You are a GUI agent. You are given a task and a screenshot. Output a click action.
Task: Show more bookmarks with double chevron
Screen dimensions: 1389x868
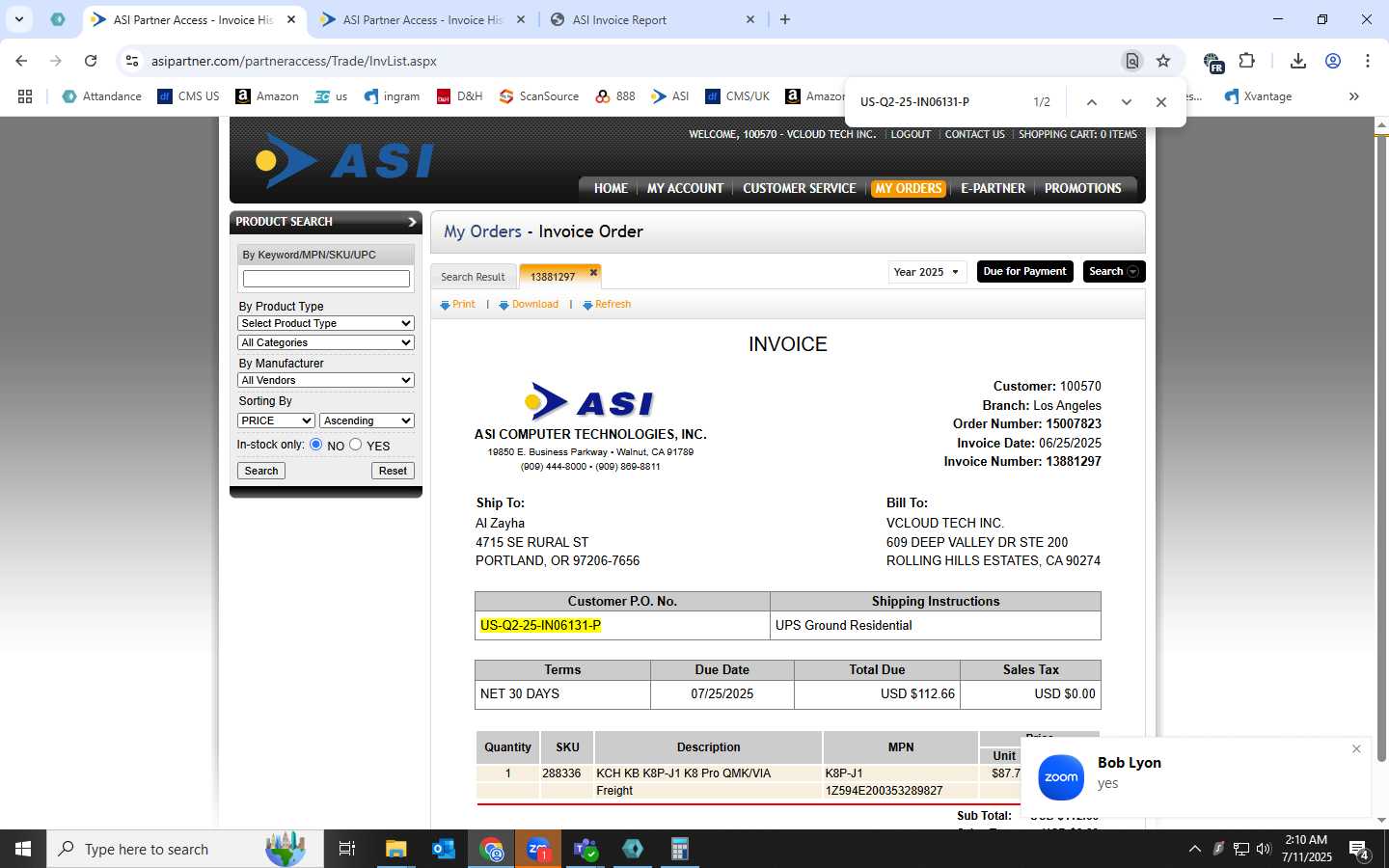(1354, 96)
